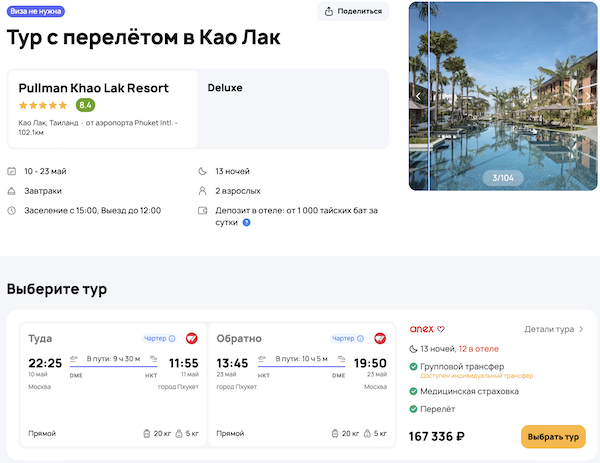Show previous hotel photo with left arrow
The image size is (600, 463).
point(418,95)
